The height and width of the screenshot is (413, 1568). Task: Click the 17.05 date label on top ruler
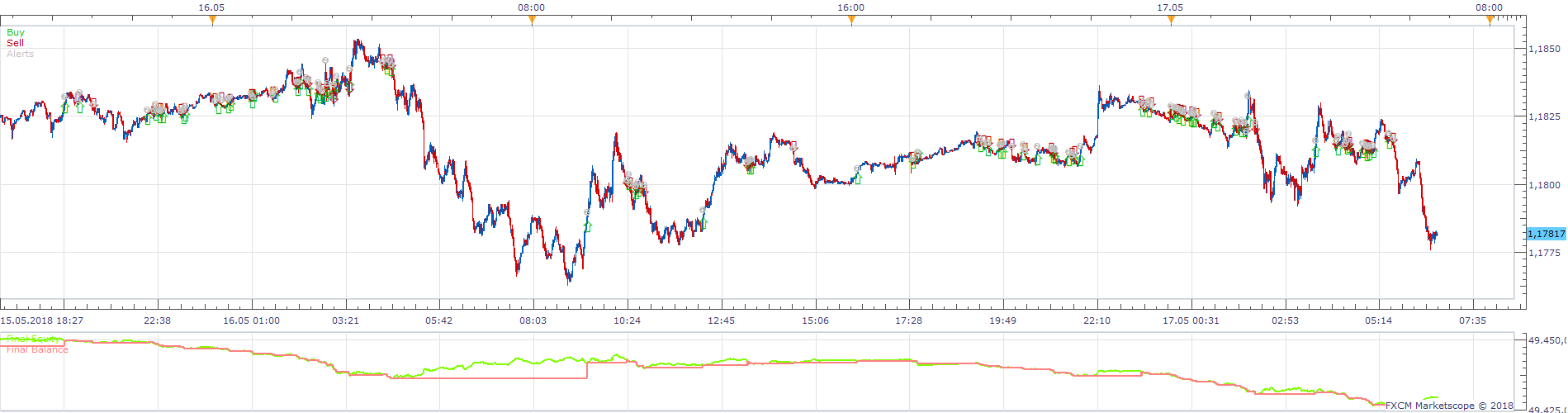tap(1170, 7)
